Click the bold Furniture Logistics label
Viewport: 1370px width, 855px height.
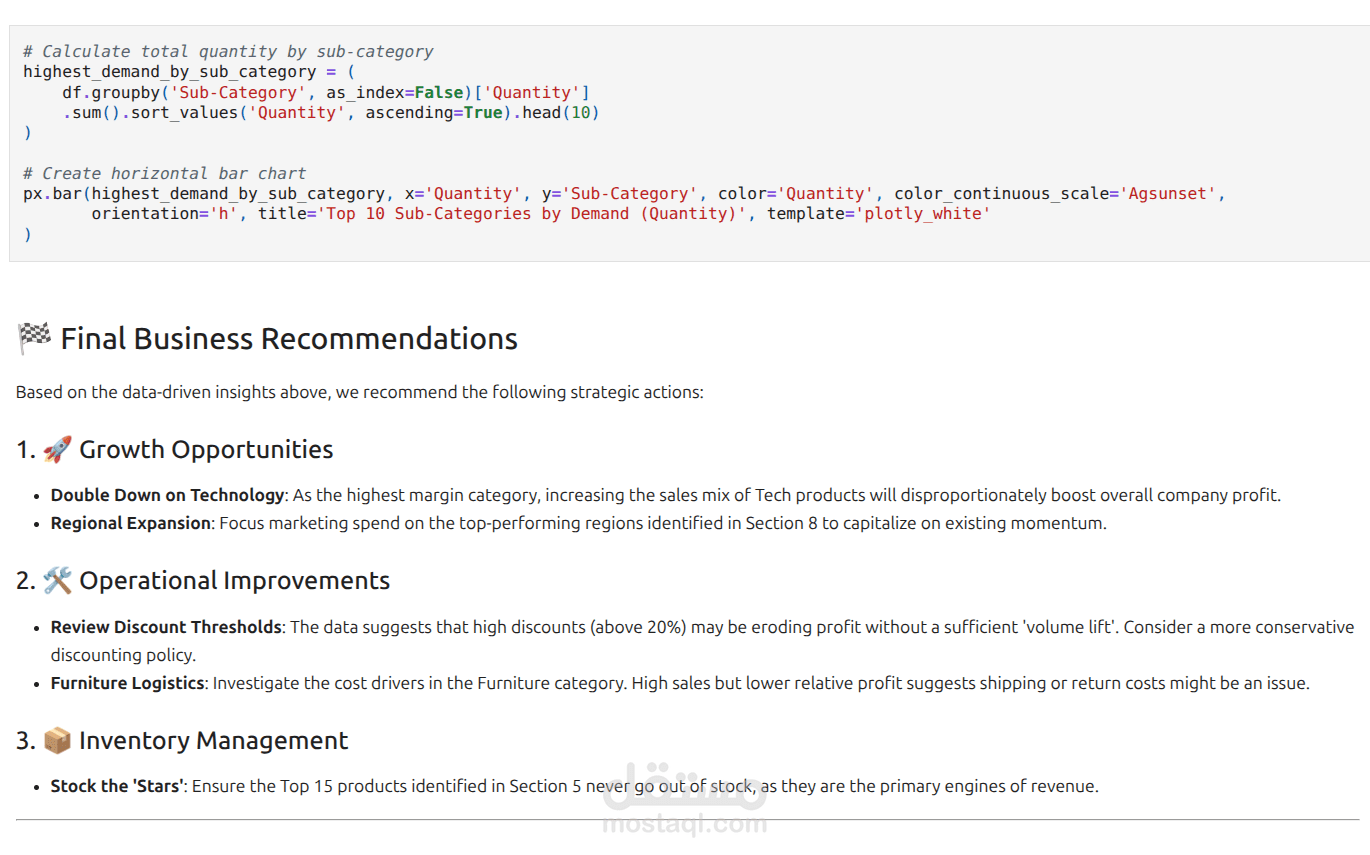coord(128,683)
